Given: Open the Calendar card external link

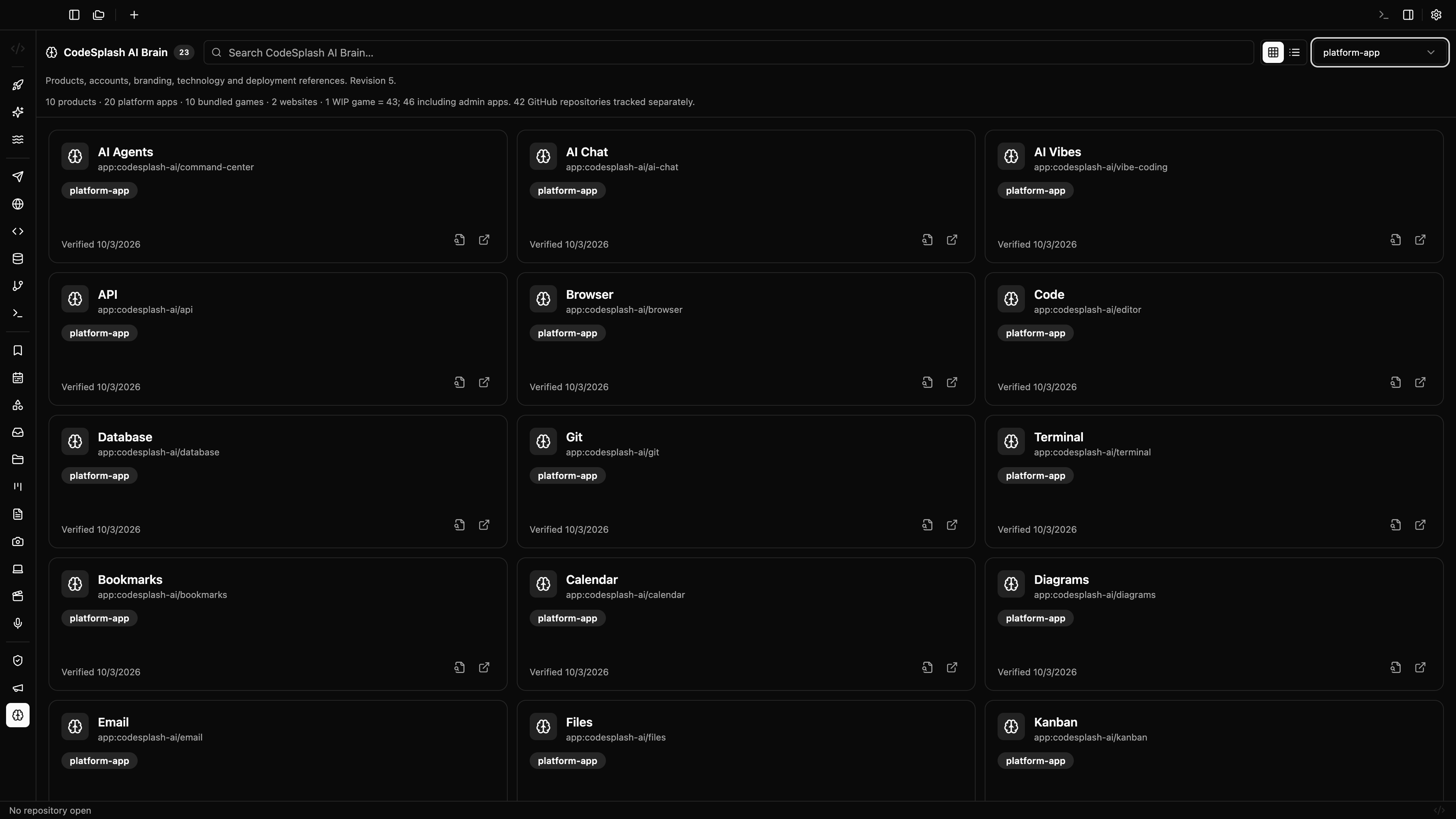Looking at the screenshot, I should 952,667.
